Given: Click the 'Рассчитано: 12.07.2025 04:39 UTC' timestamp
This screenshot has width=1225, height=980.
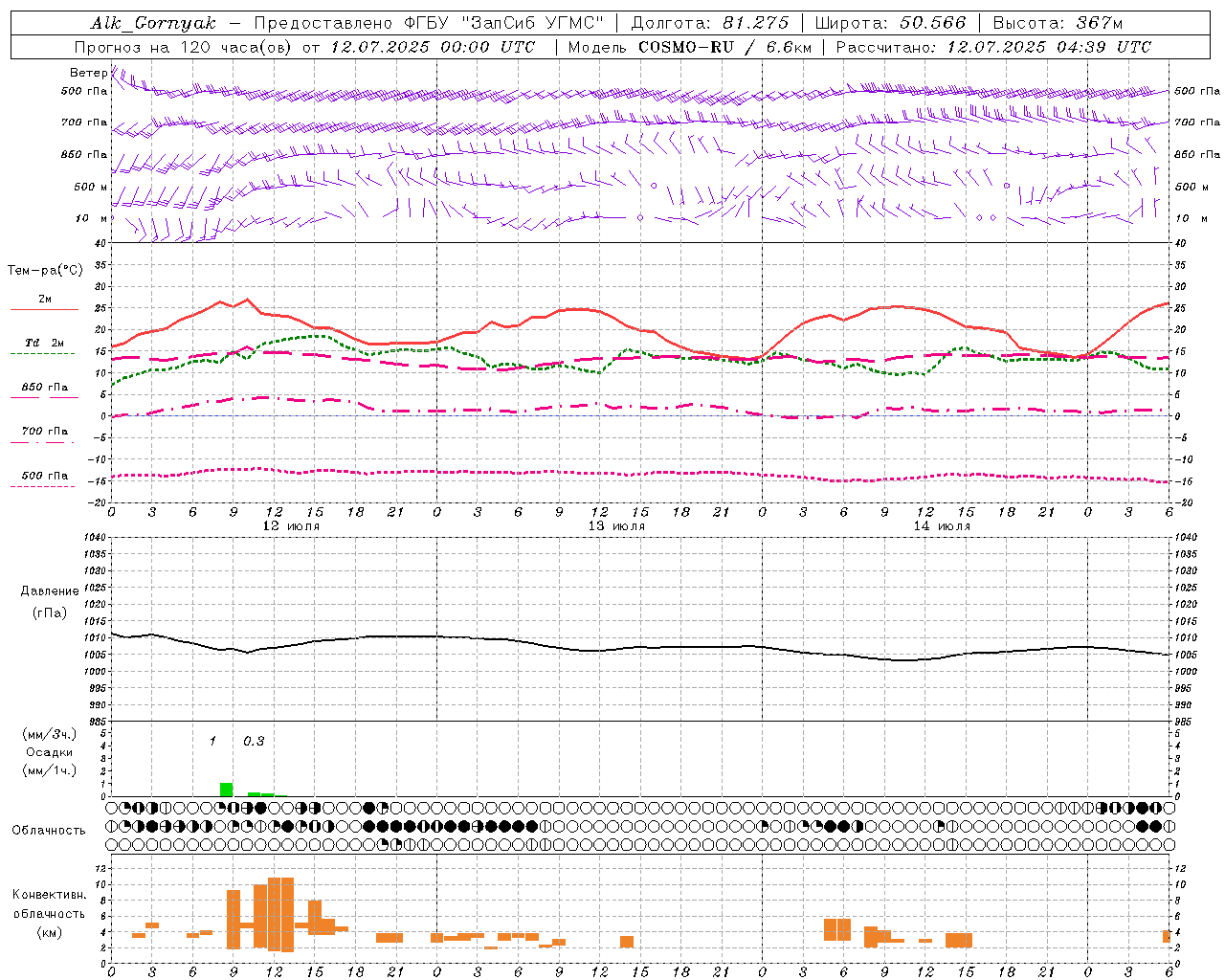Looking at the screenshot, I should pos(993,47).
